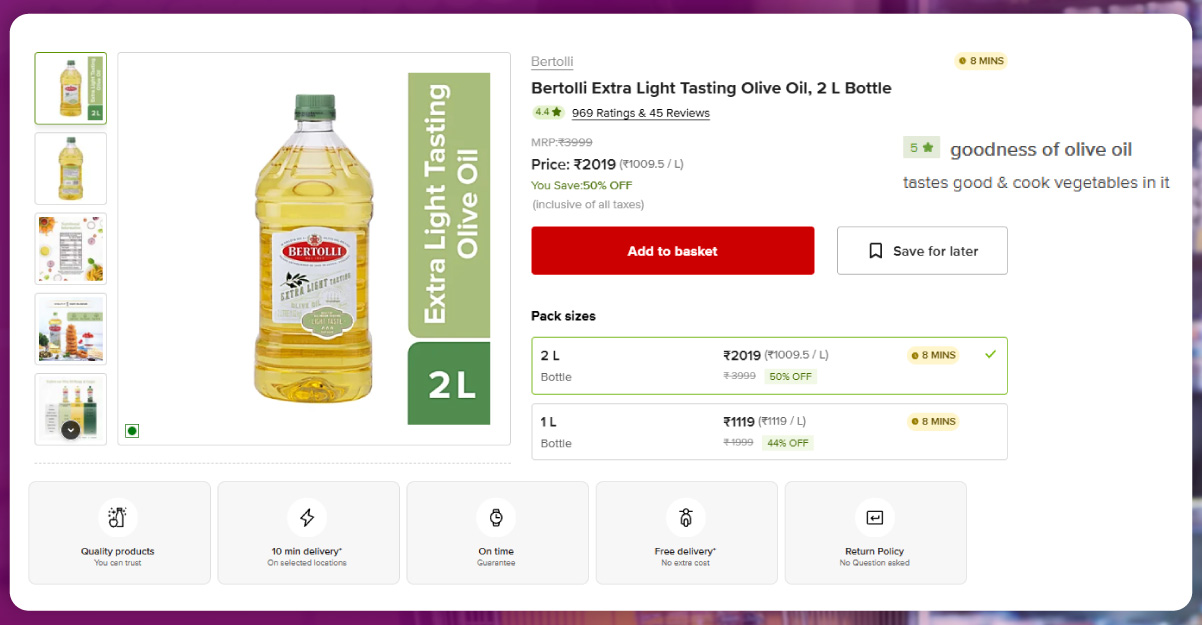Select the first bottle thumbnail
This screenshot has width=1202, height=625.
[x=70, y=89]
